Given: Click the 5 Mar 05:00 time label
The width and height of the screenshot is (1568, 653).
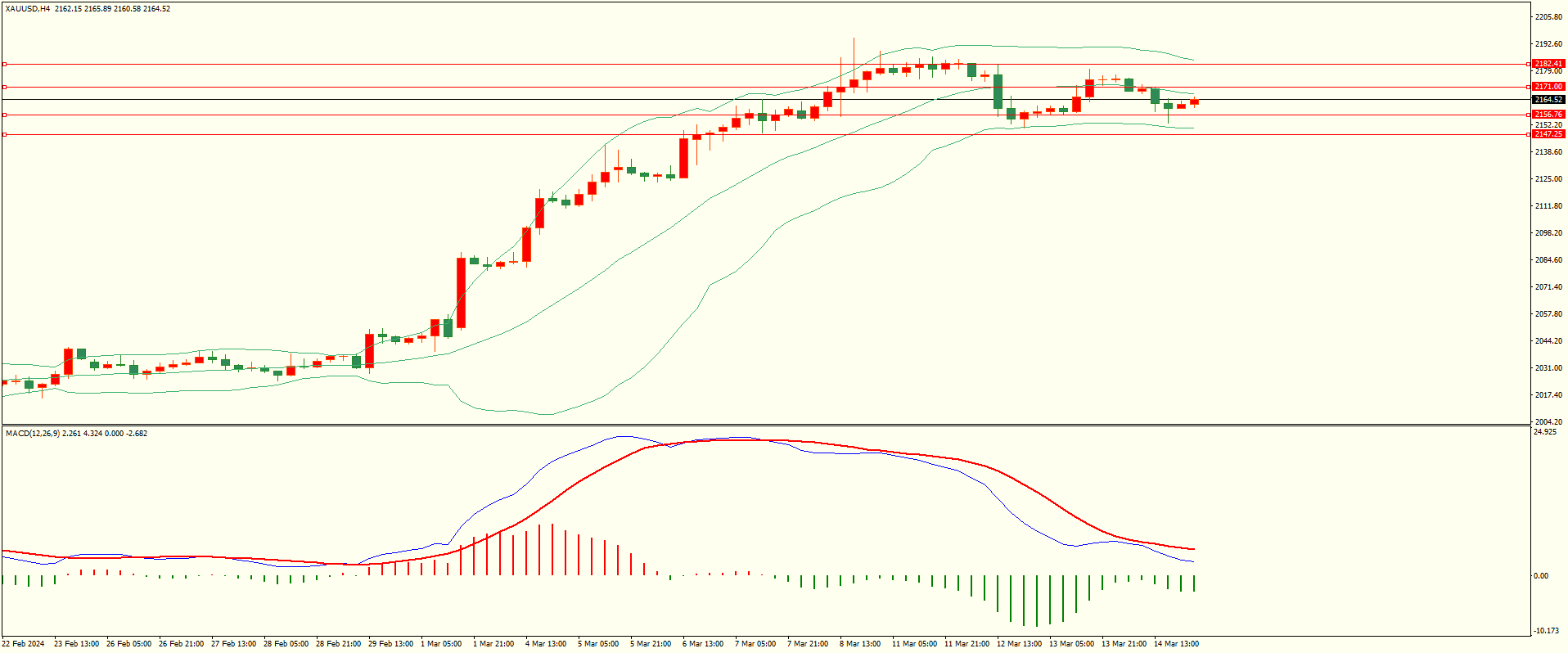Looking at the screenshot, I should pos(599,644).
